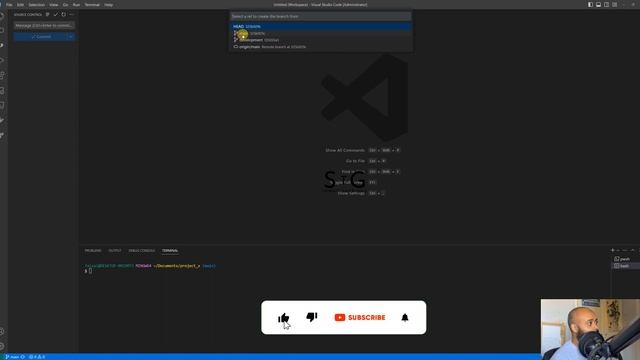Image resolution: width=640 pixels, height=360 pixels.
Task: Click in the bash terminal prompt area
Action: pos(90,271)
